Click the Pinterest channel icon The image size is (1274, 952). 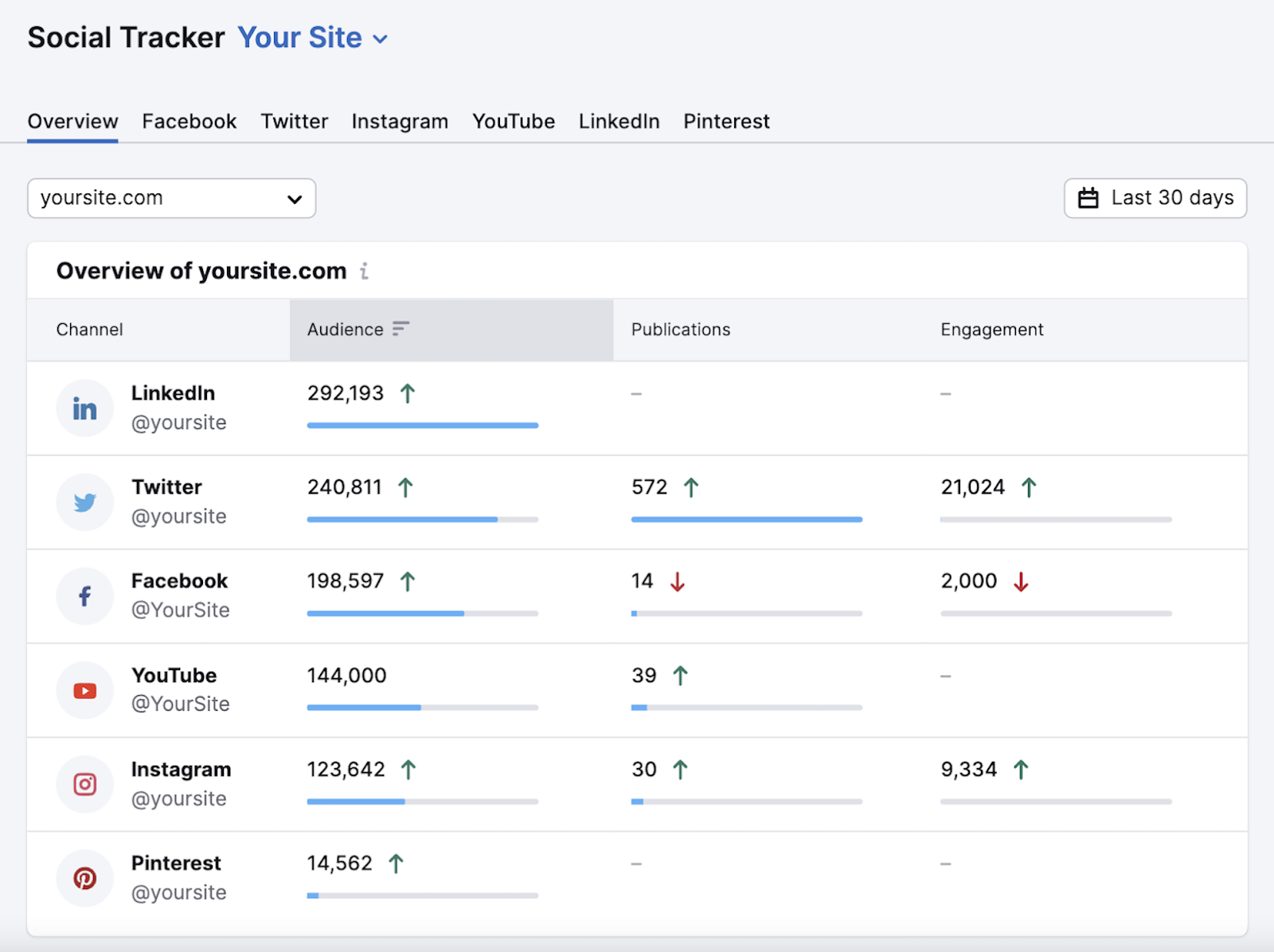84,878
